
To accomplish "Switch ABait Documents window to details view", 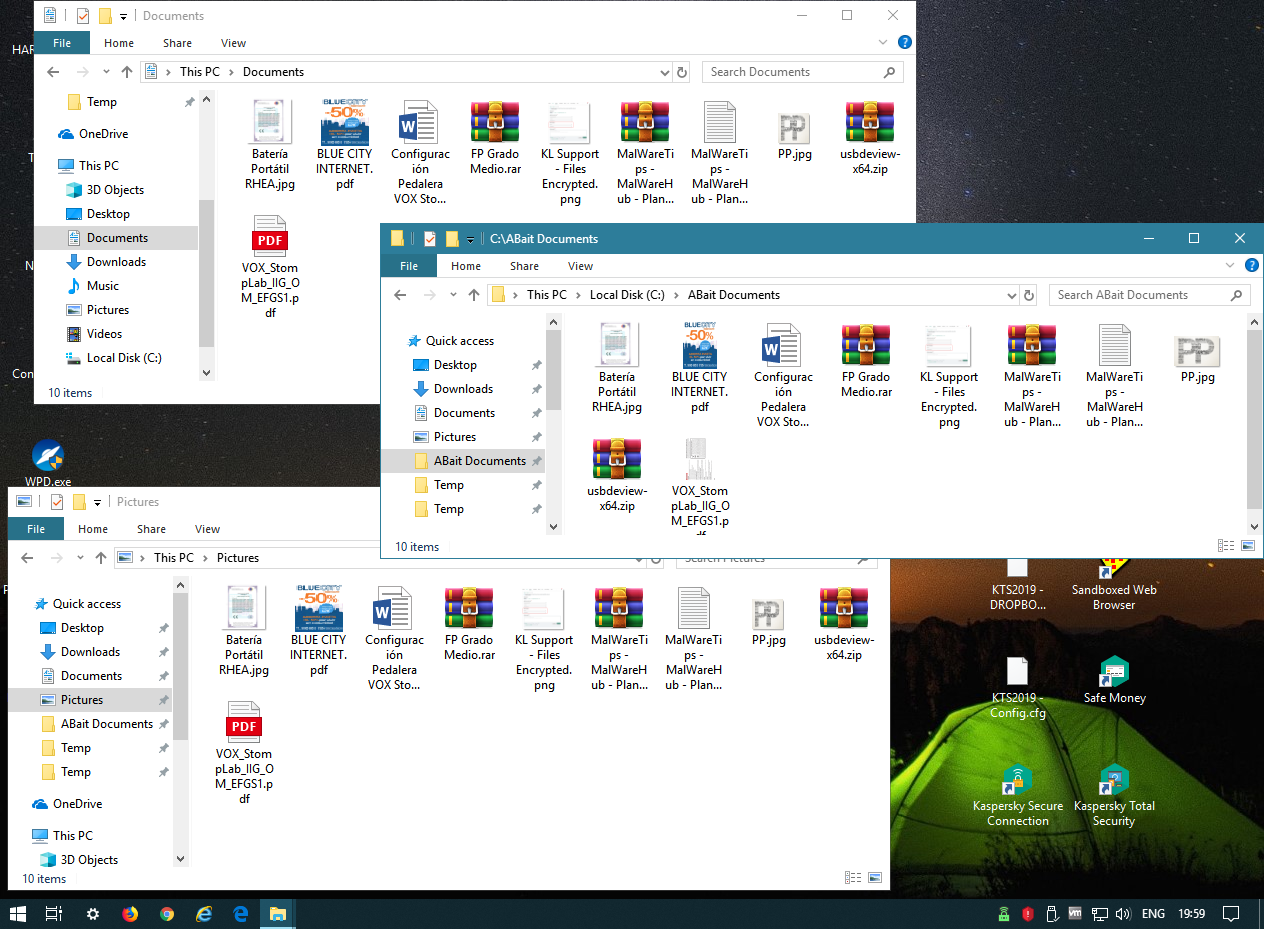I will tap(1226, 546).
